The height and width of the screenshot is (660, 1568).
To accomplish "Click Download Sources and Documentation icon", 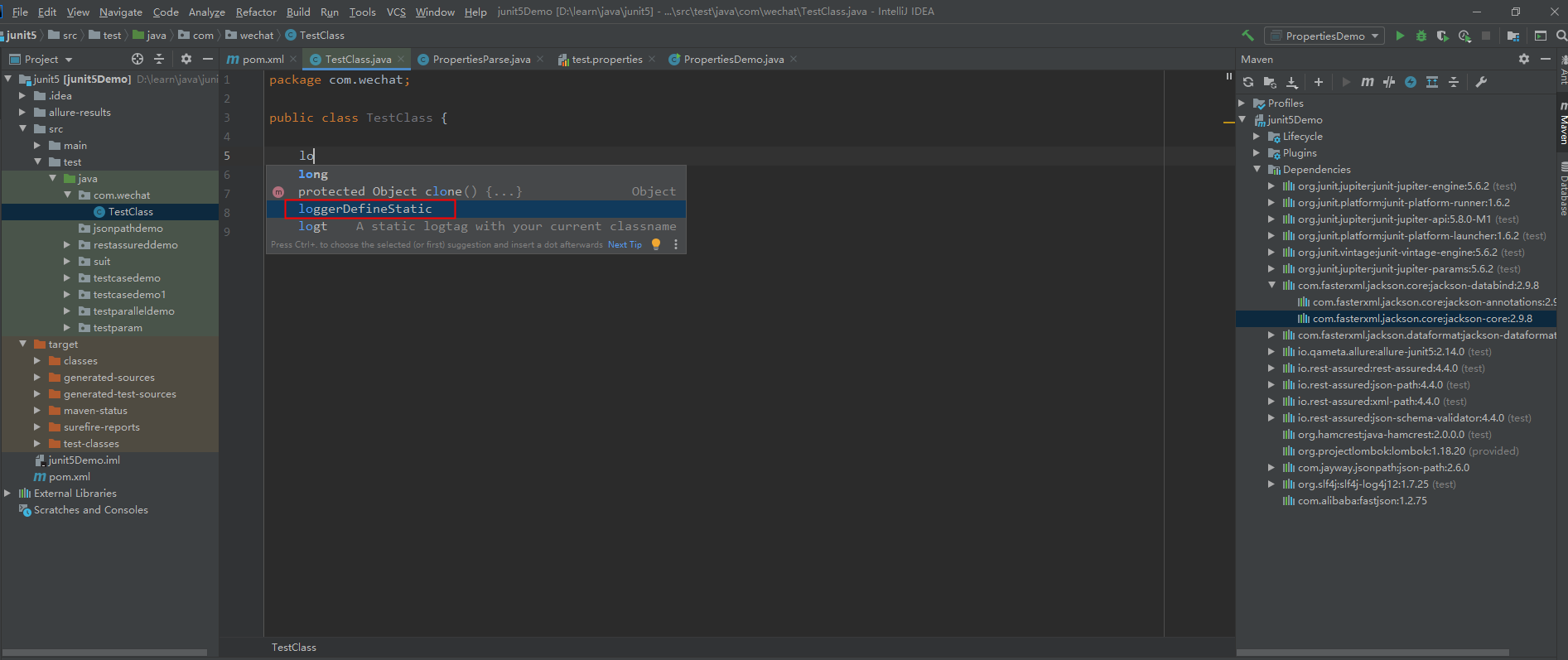I will pyautogui.click(x=1291, y=82).
